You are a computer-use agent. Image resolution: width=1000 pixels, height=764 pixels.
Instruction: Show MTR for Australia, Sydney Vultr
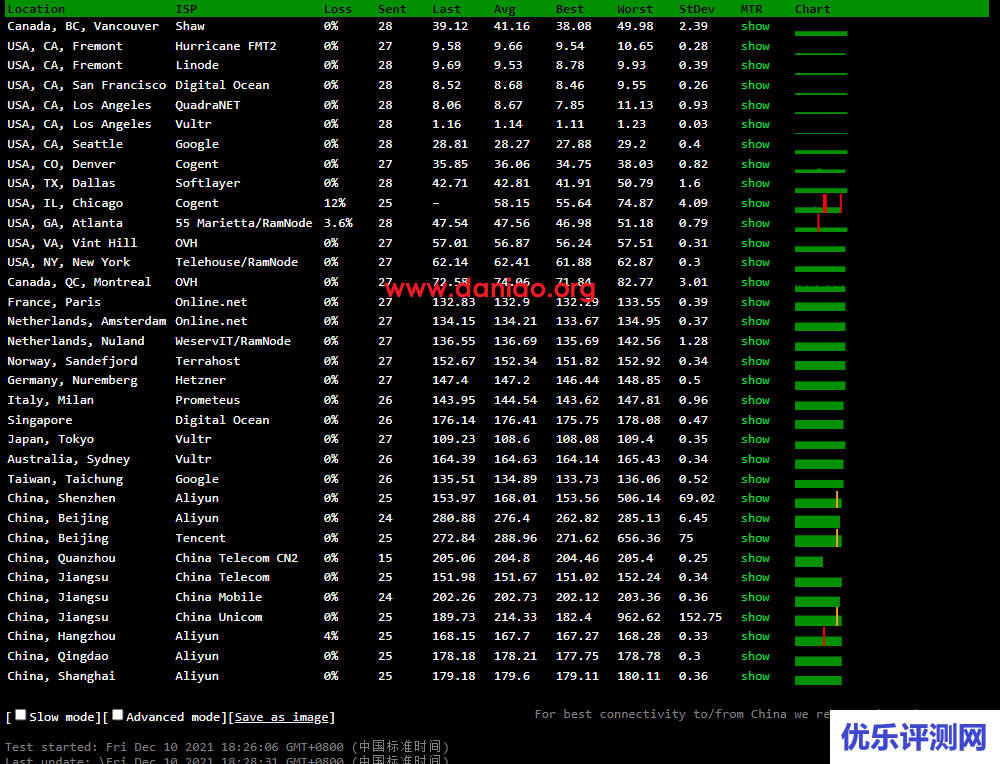755,459
